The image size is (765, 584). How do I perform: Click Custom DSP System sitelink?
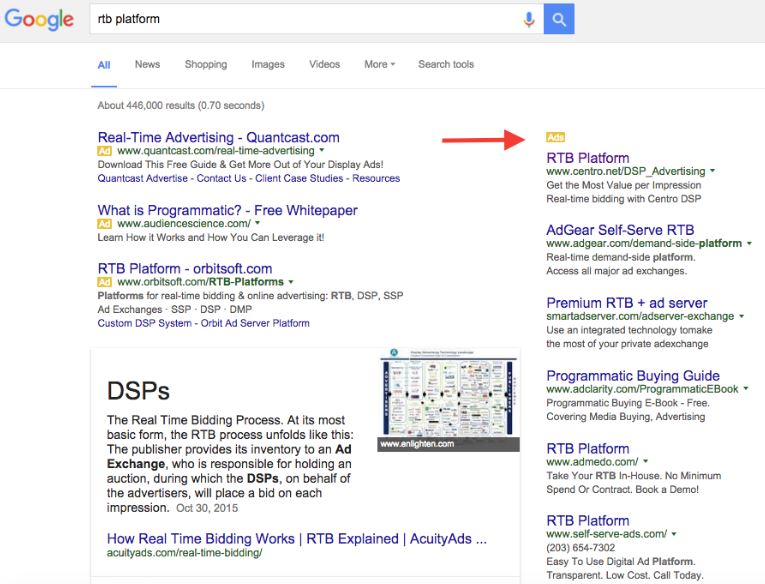point(144,323)
